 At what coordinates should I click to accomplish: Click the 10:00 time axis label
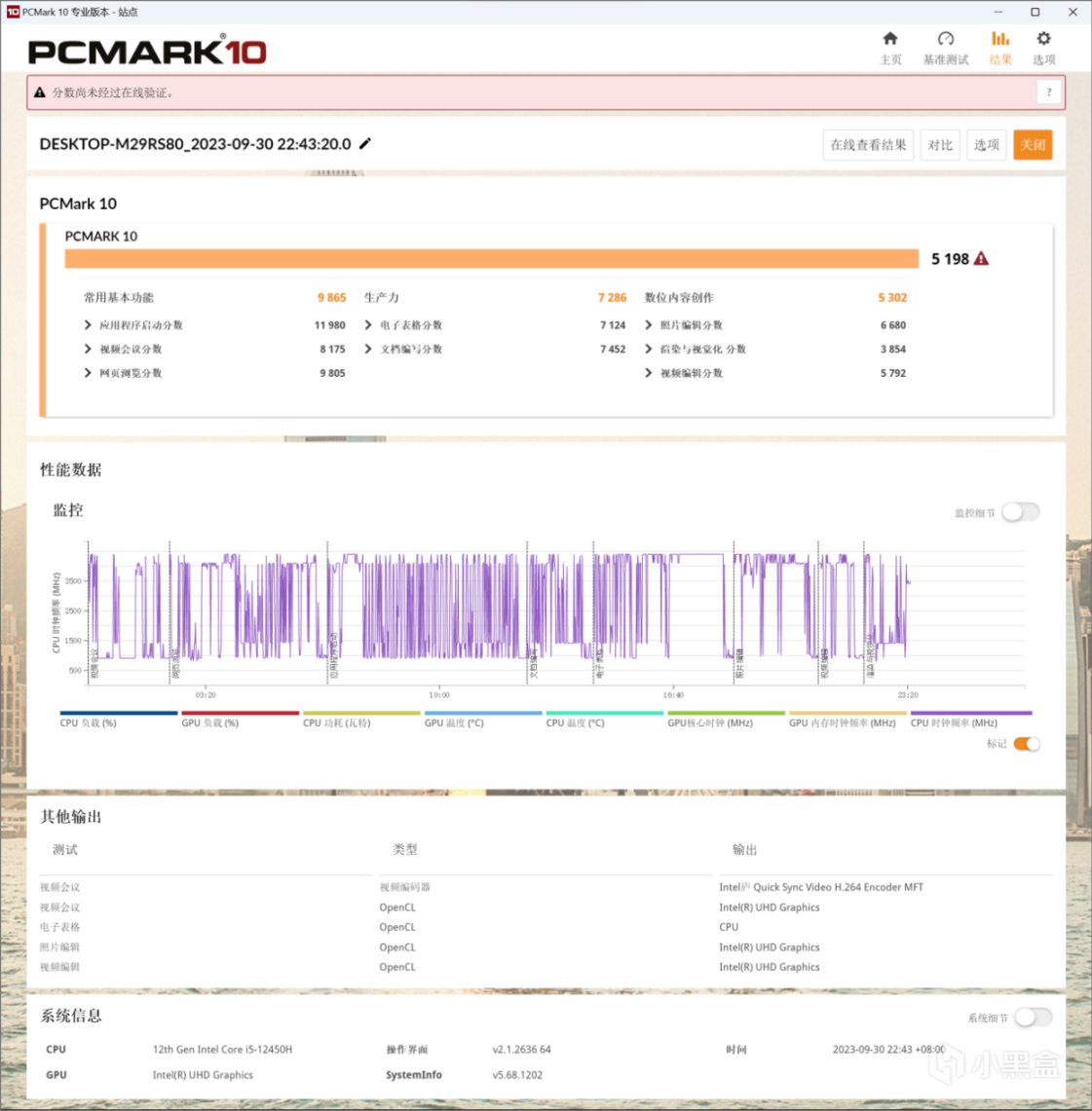point(439,695)
